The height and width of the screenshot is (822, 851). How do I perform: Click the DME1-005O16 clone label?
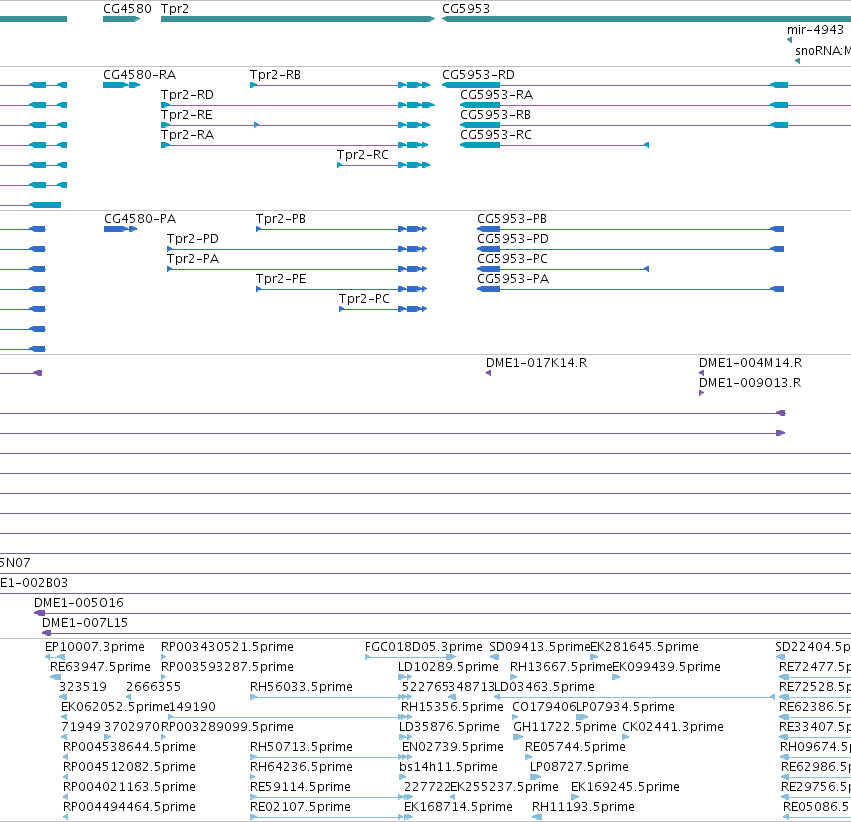[x=79, y=602]
